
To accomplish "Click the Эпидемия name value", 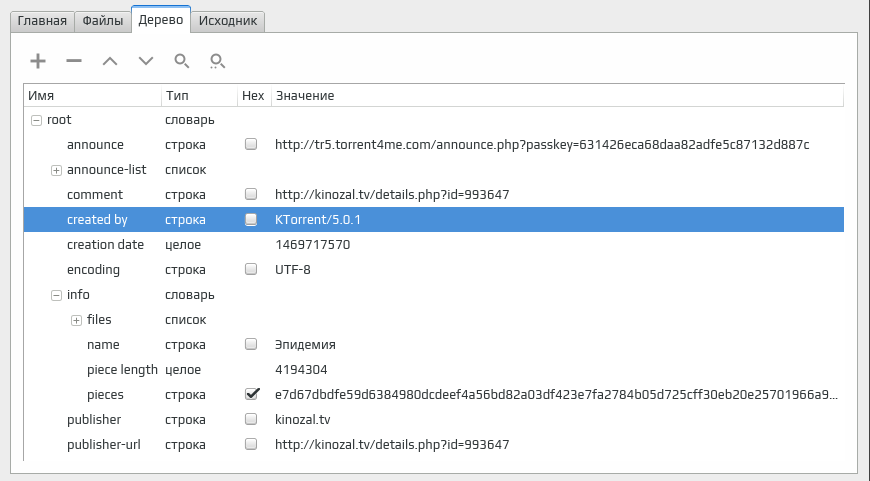I will click(x=305, y=345).
